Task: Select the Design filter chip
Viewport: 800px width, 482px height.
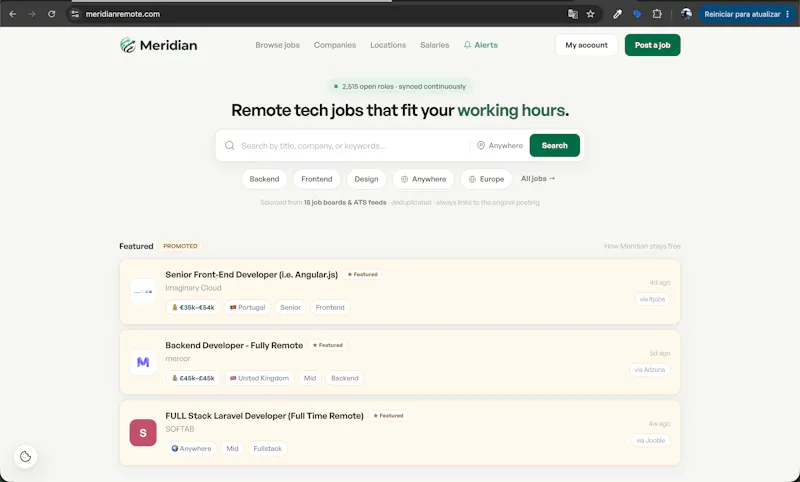Action: coord(366,179)
